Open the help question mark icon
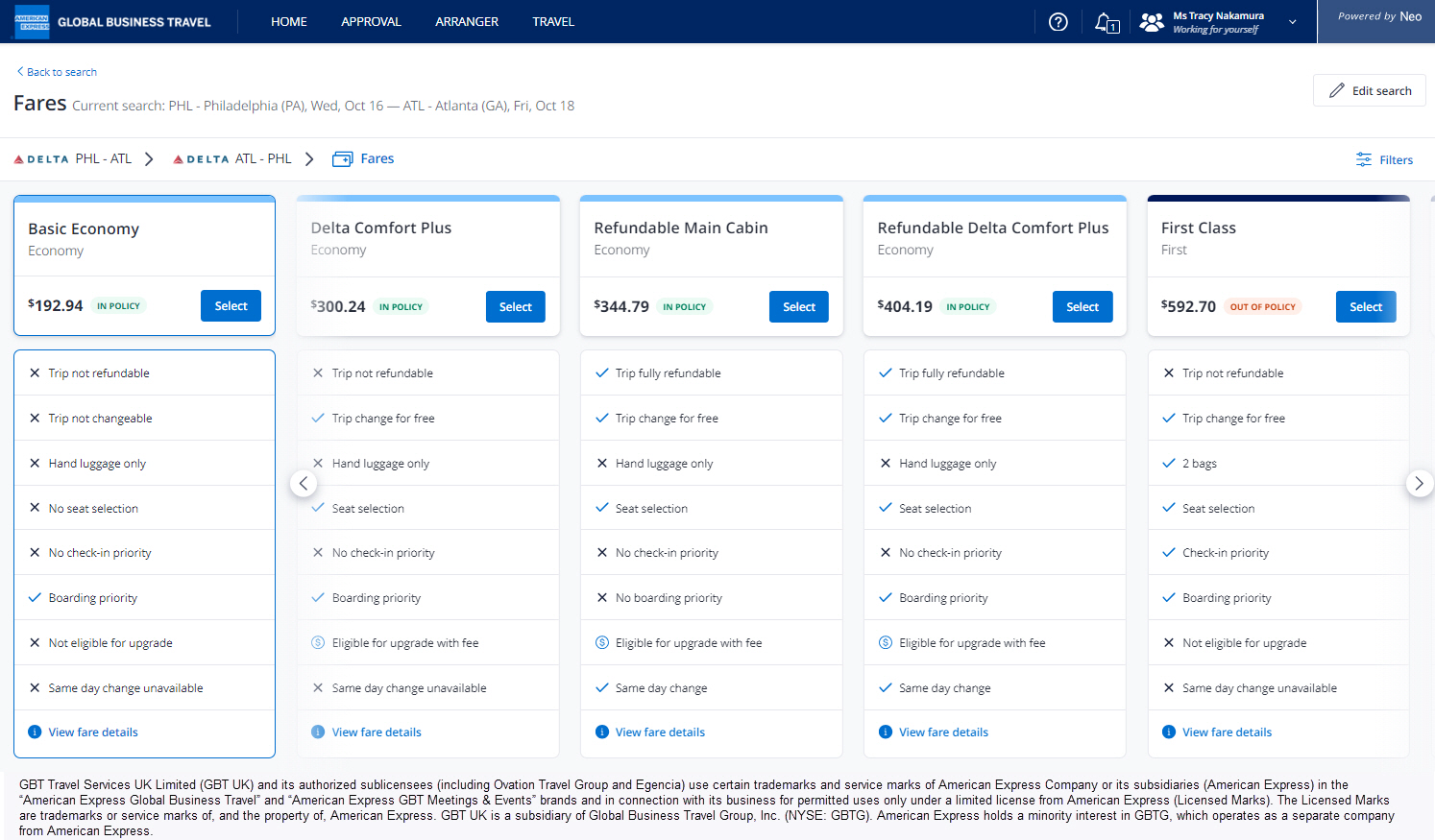Image resolution: width=1435 pixels, height=840 pixels. (1058, 21)
